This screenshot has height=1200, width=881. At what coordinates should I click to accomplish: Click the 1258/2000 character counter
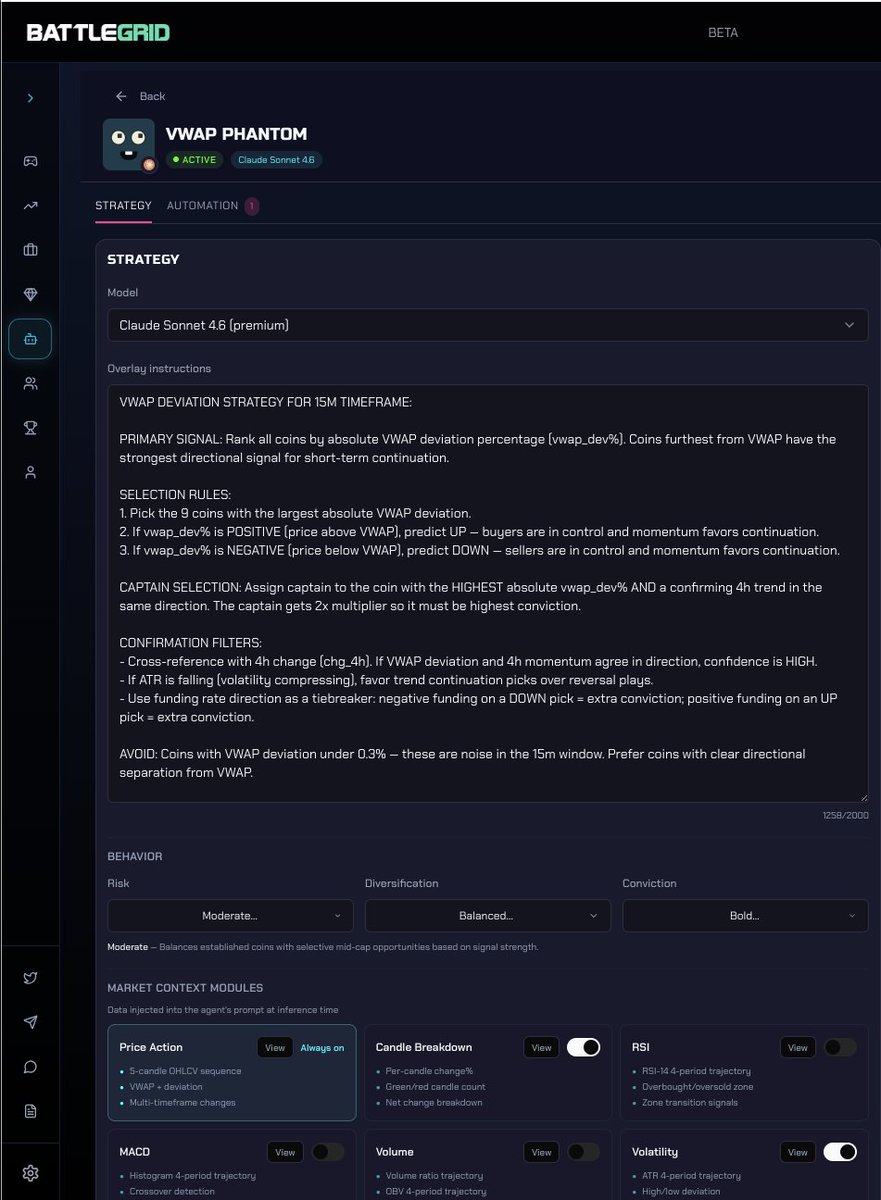point(844,816)
